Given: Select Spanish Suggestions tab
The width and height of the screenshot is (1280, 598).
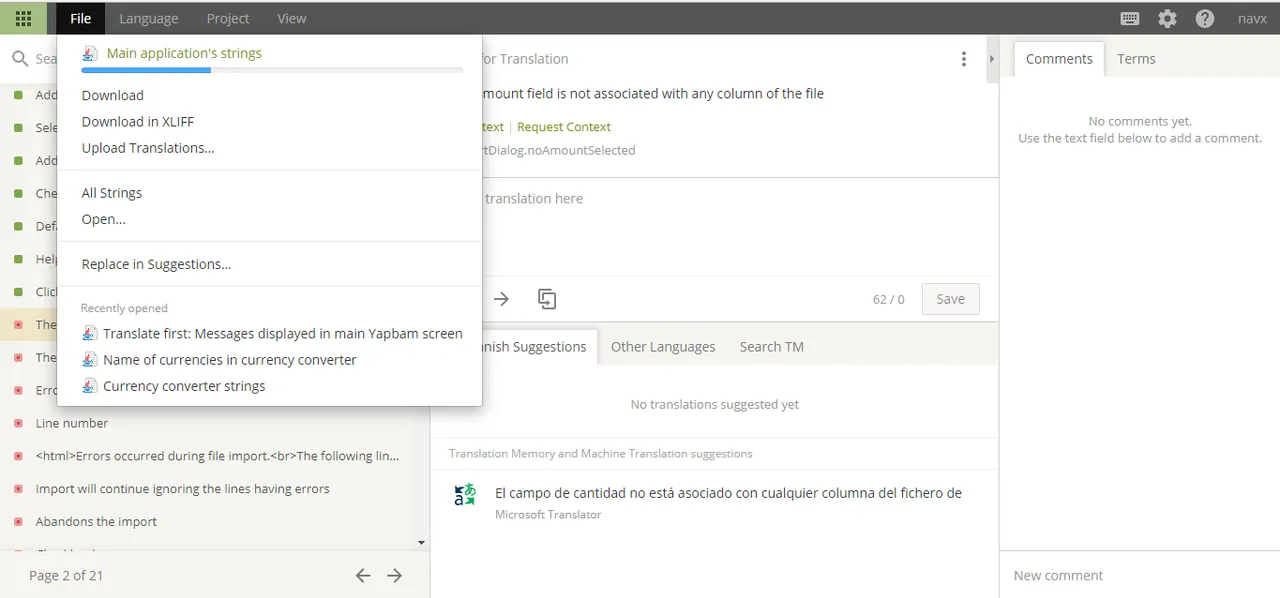Looking at the screenshot, I should tap(540, 346).
